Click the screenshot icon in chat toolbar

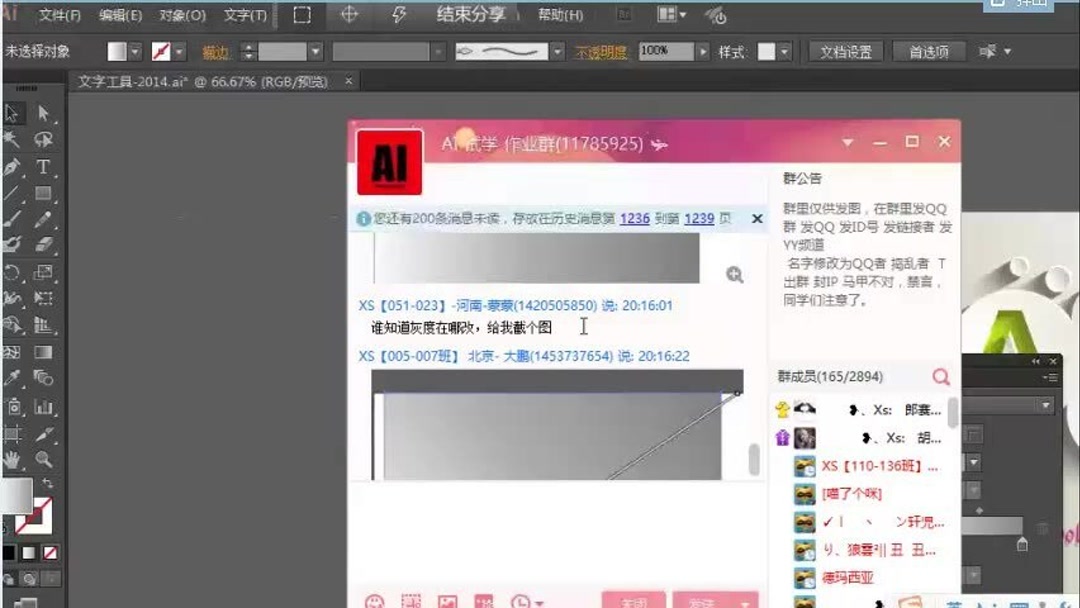(x=411, y=602)
